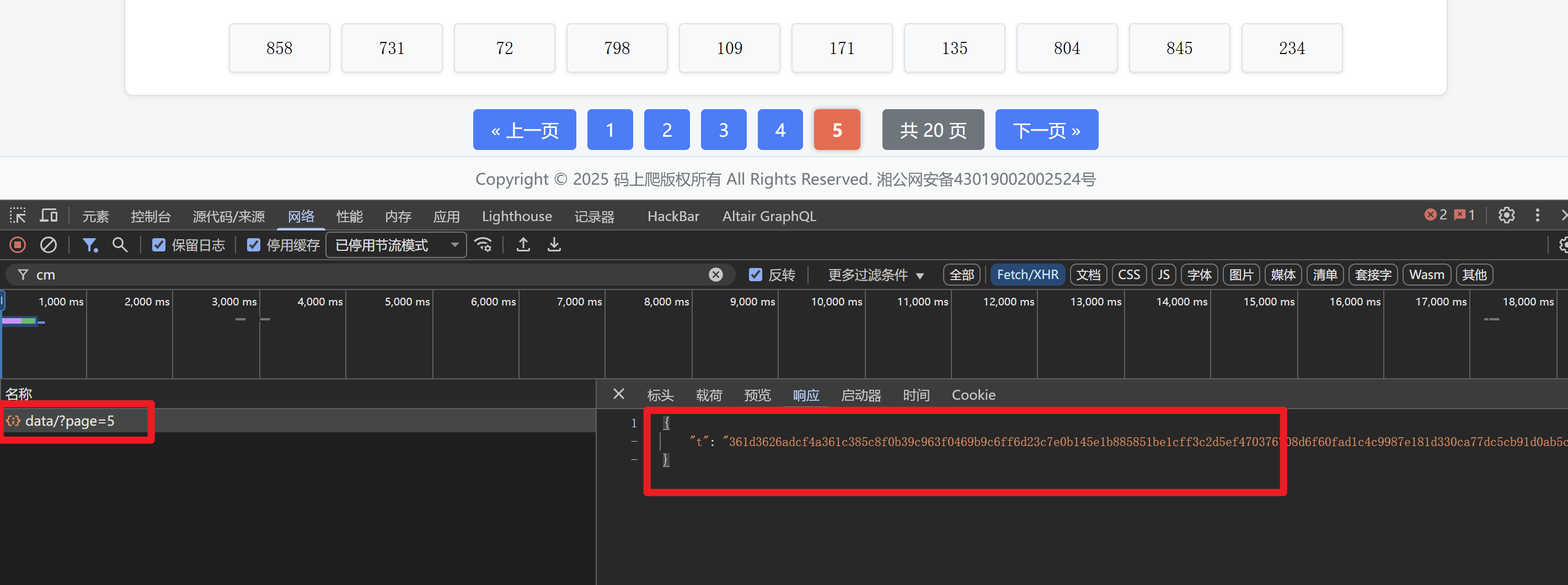Open the 源代码/来源 panel tab
1568x585 pixels.
point(229,216)
